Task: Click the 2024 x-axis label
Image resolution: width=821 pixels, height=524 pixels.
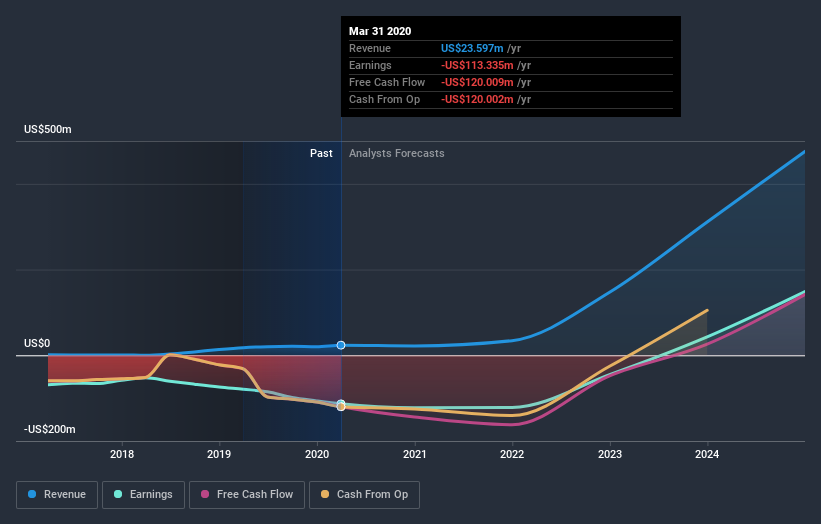Action: click(x=707, y=454)
